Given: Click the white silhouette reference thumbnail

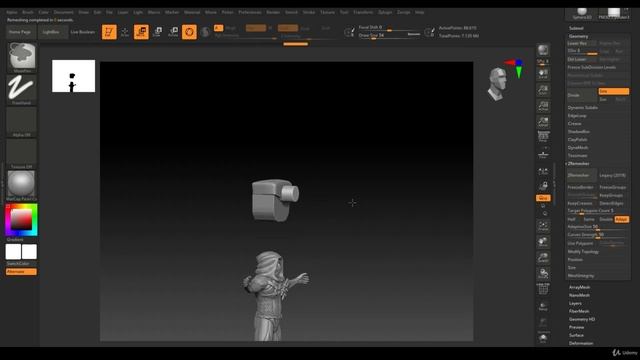Looking at the screenshot, I should (x=73, y=76).
